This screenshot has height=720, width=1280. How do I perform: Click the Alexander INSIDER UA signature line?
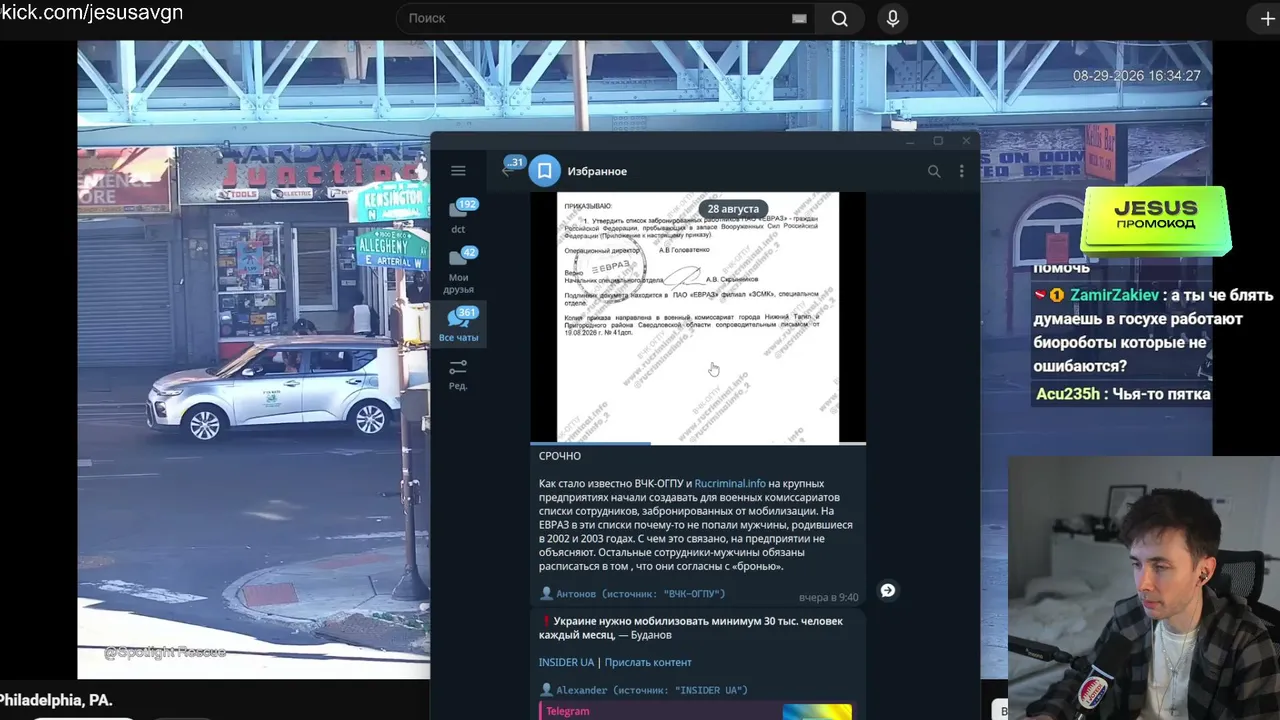pyautogui.click(x=643, y=690)
